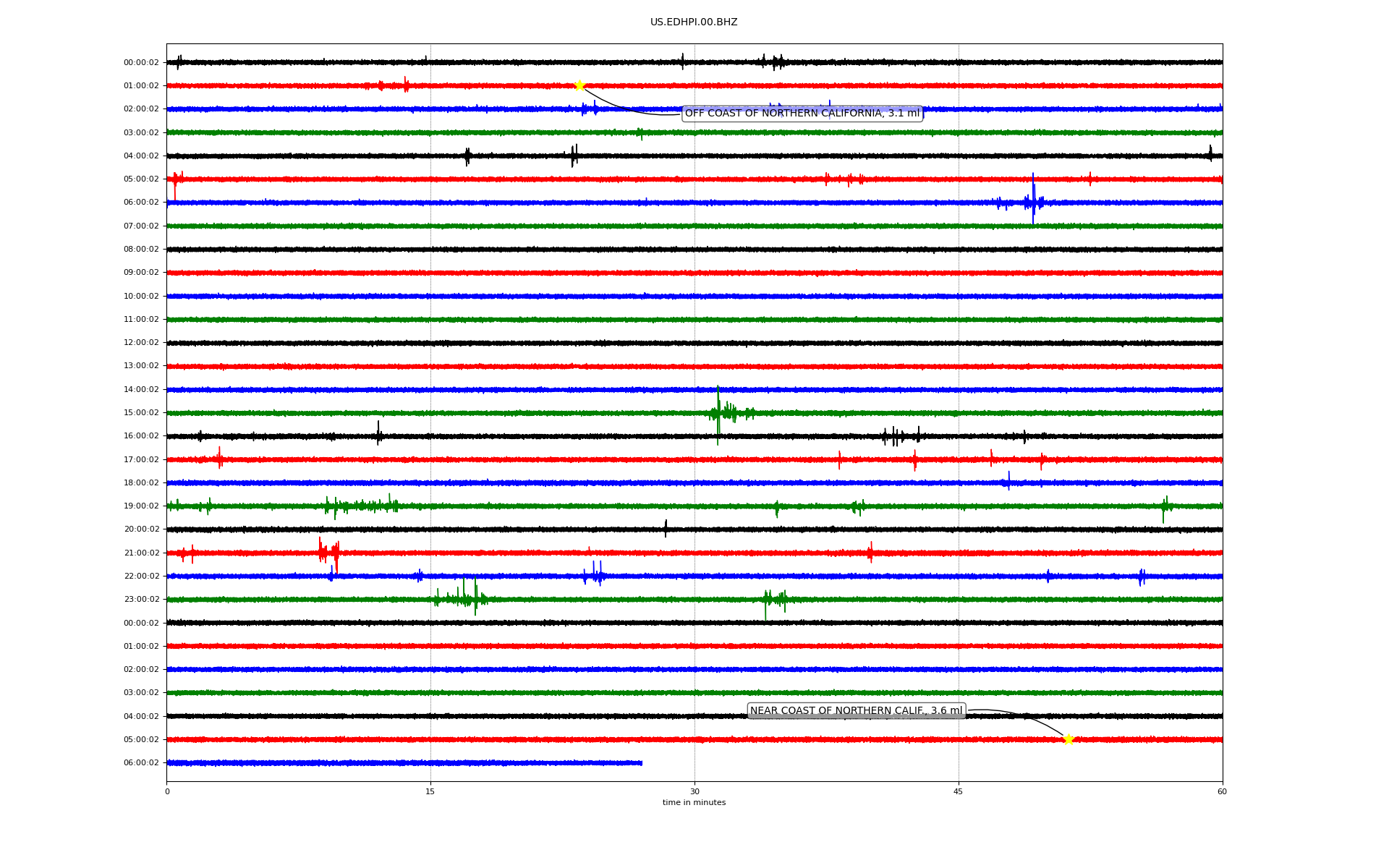Select the 09:00:02 trace label

[141, 273]
